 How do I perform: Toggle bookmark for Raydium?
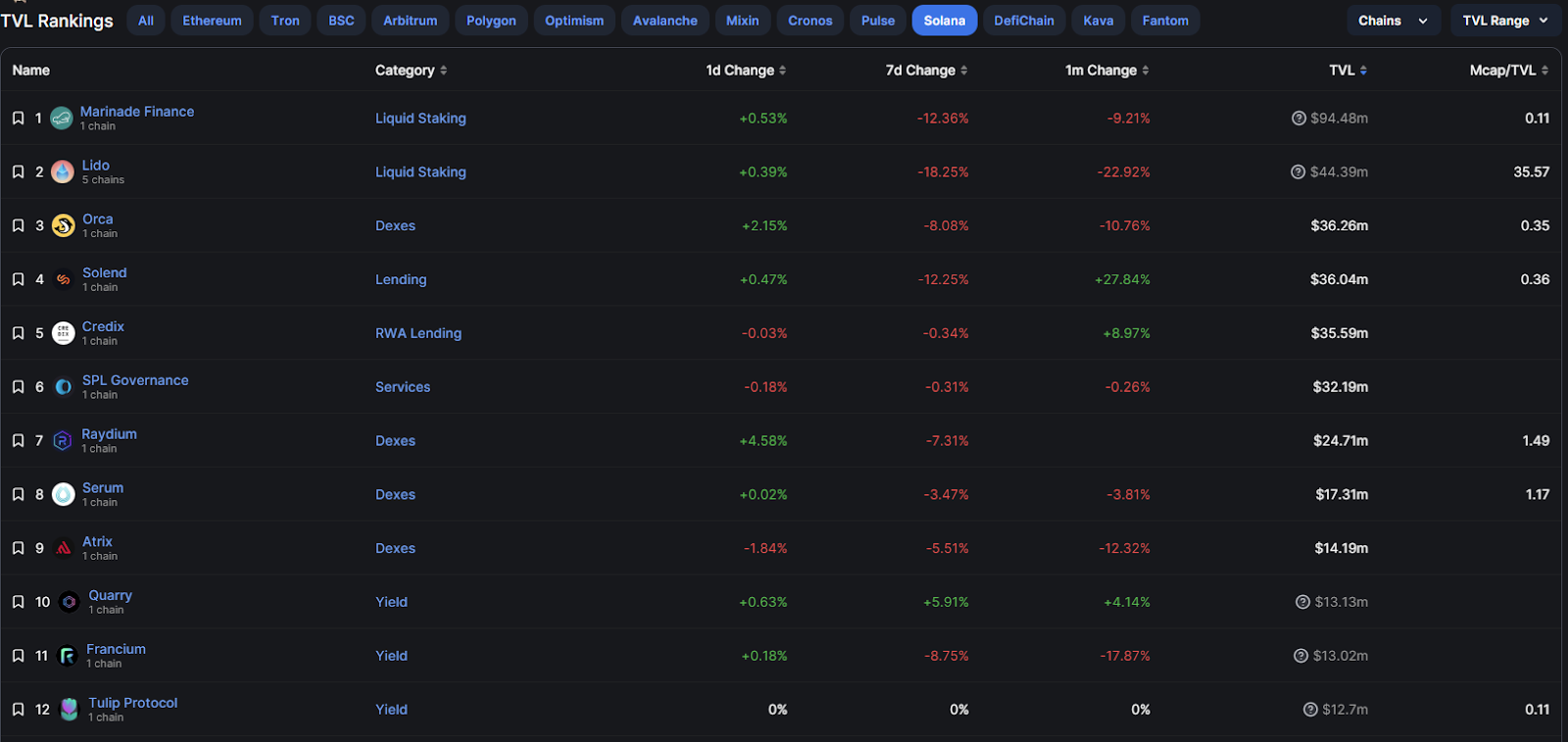18,441
